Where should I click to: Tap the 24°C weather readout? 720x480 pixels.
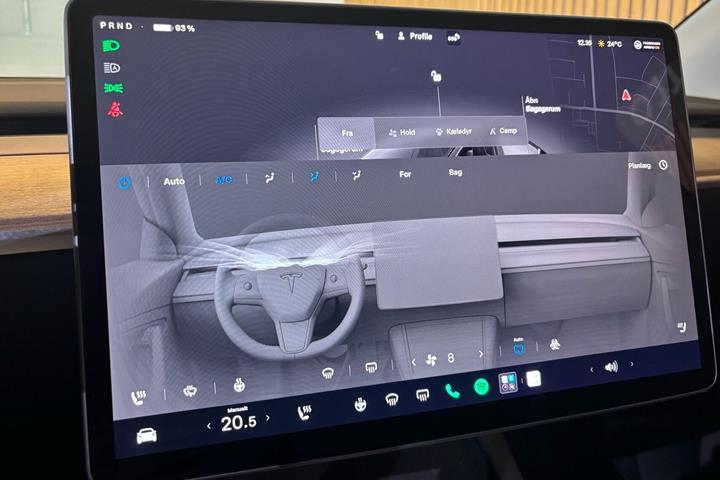610,44
